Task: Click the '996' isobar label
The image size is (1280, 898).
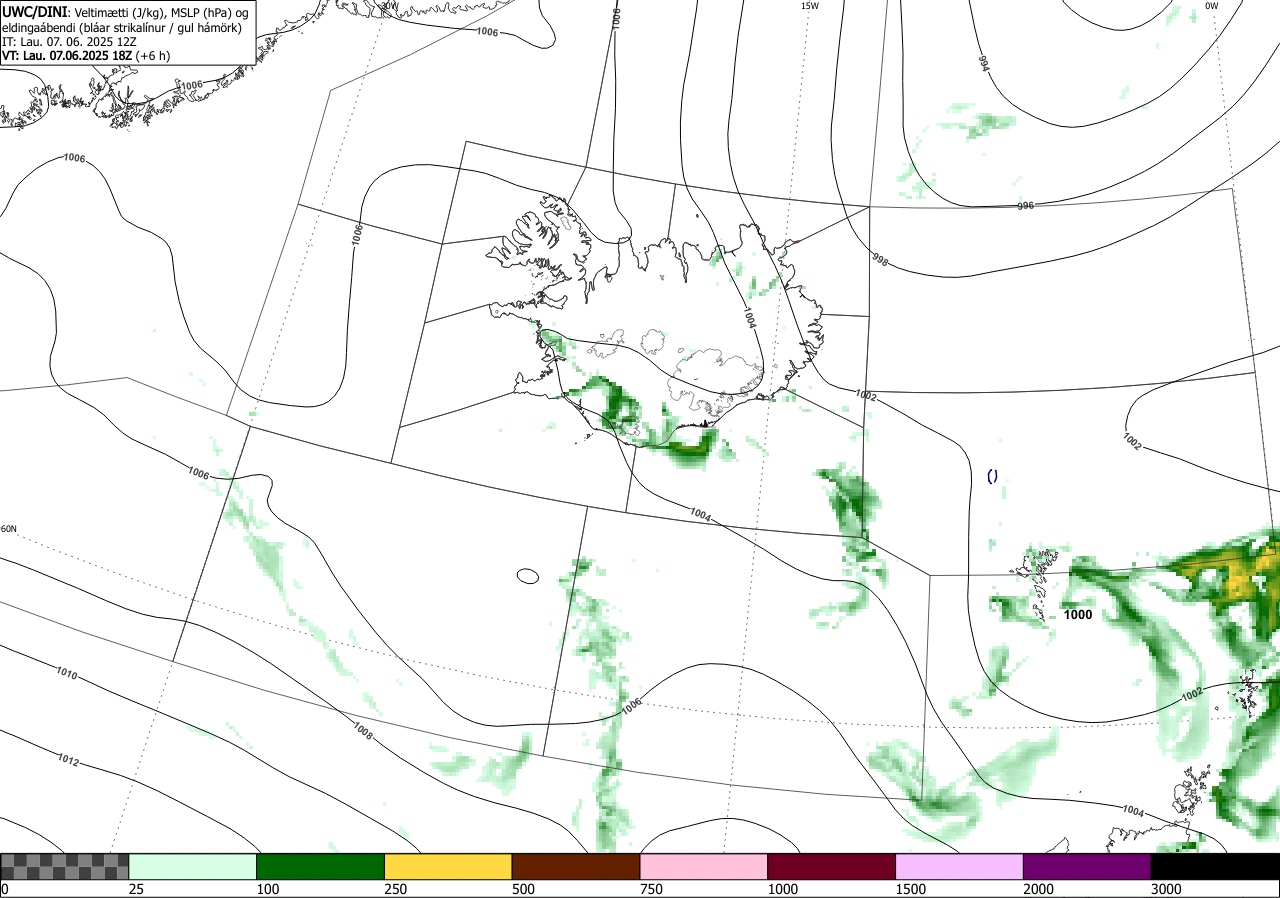Action: (x=1025, y=205)
